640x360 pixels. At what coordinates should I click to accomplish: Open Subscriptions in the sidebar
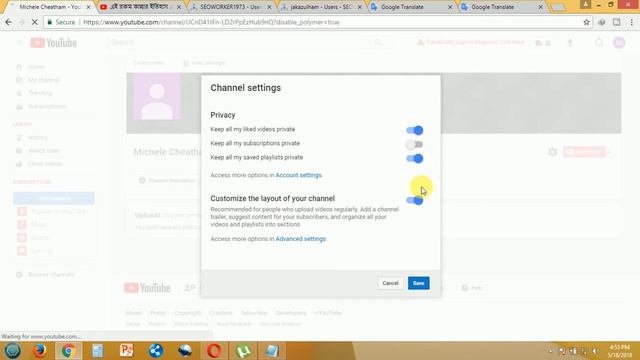point(46,107)
